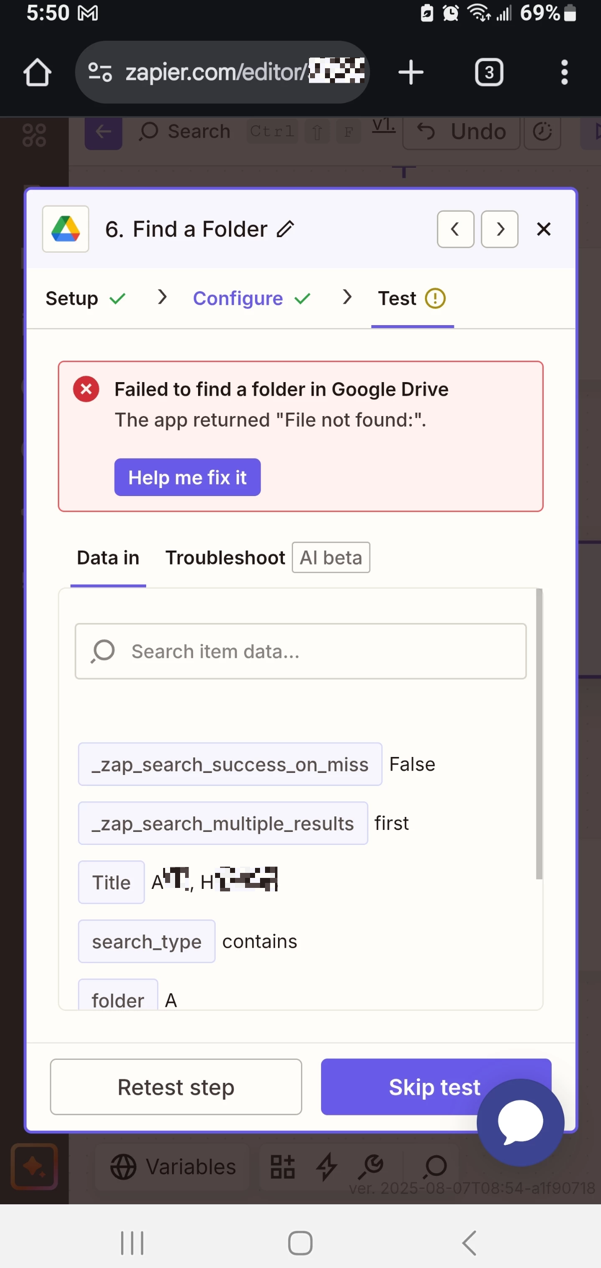
Task: Click the Help me fix it button
Action: click(187, 478)
